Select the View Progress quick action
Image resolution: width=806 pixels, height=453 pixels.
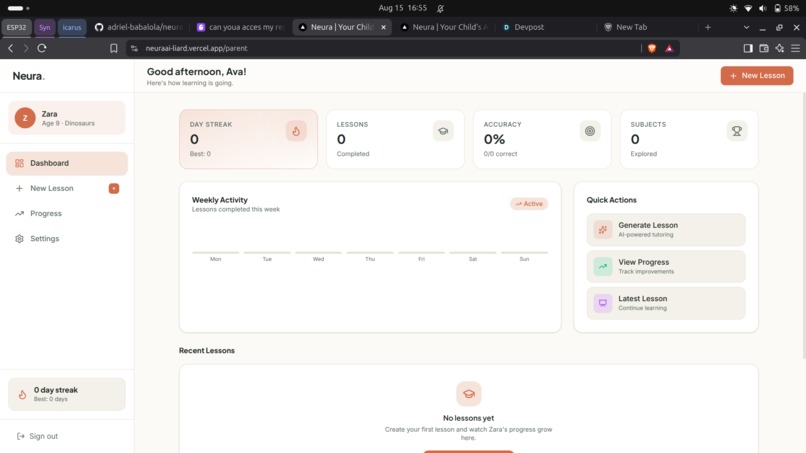coord(666,266)
